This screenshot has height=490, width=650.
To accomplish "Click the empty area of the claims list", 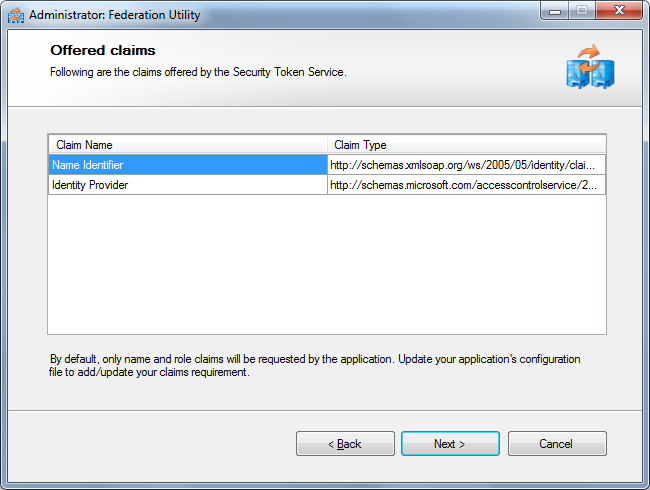I will (326, 264).
